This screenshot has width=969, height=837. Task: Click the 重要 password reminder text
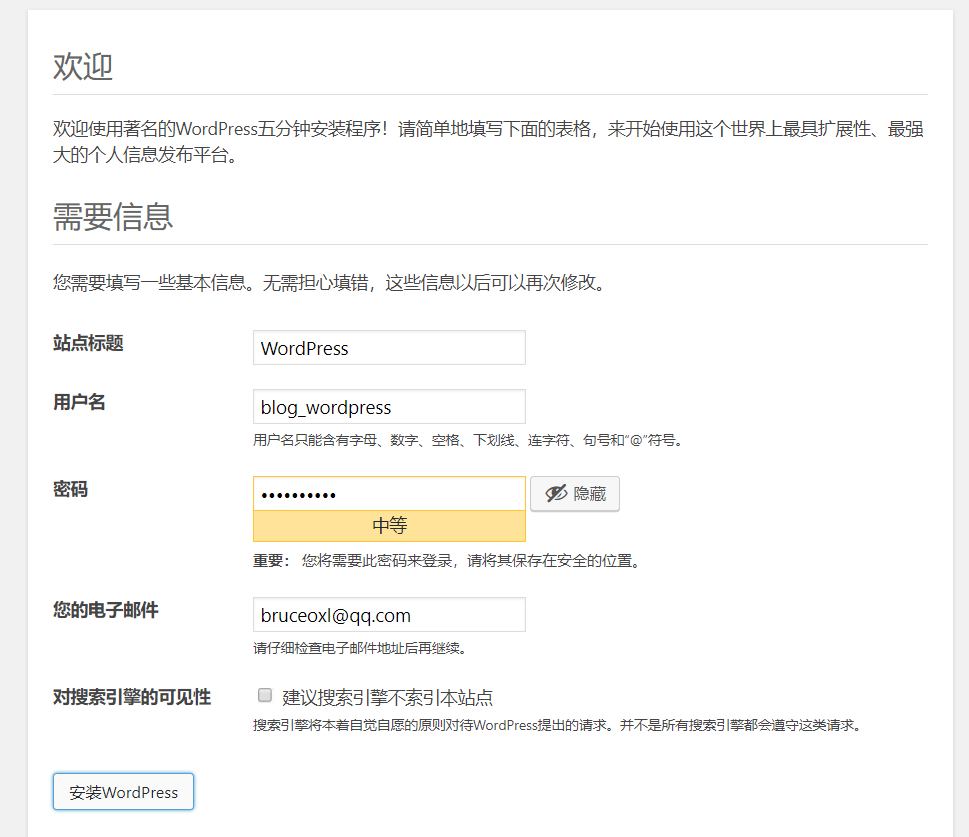click(447, 561)
